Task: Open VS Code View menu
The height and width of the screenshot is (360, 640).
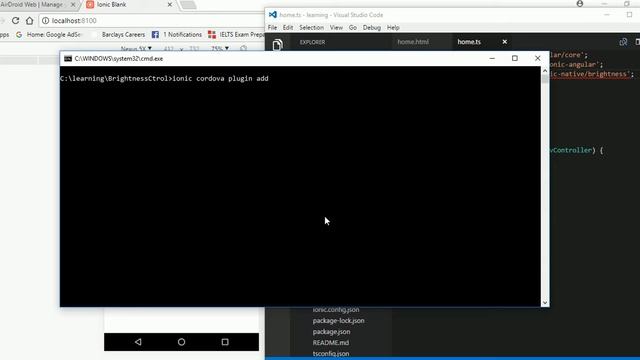Action: click(336, 27)
